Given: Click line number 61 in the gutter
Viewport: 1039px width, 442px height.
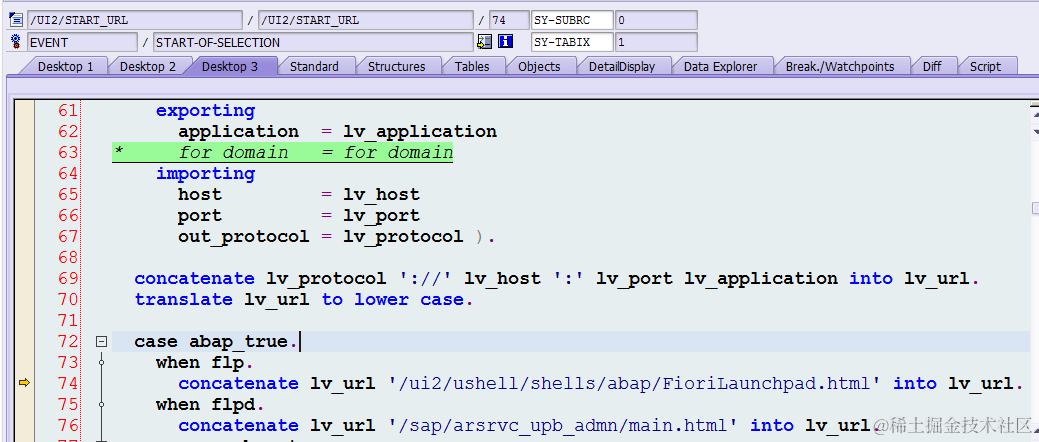Looking at the screenshot, I should coord(68,111).
